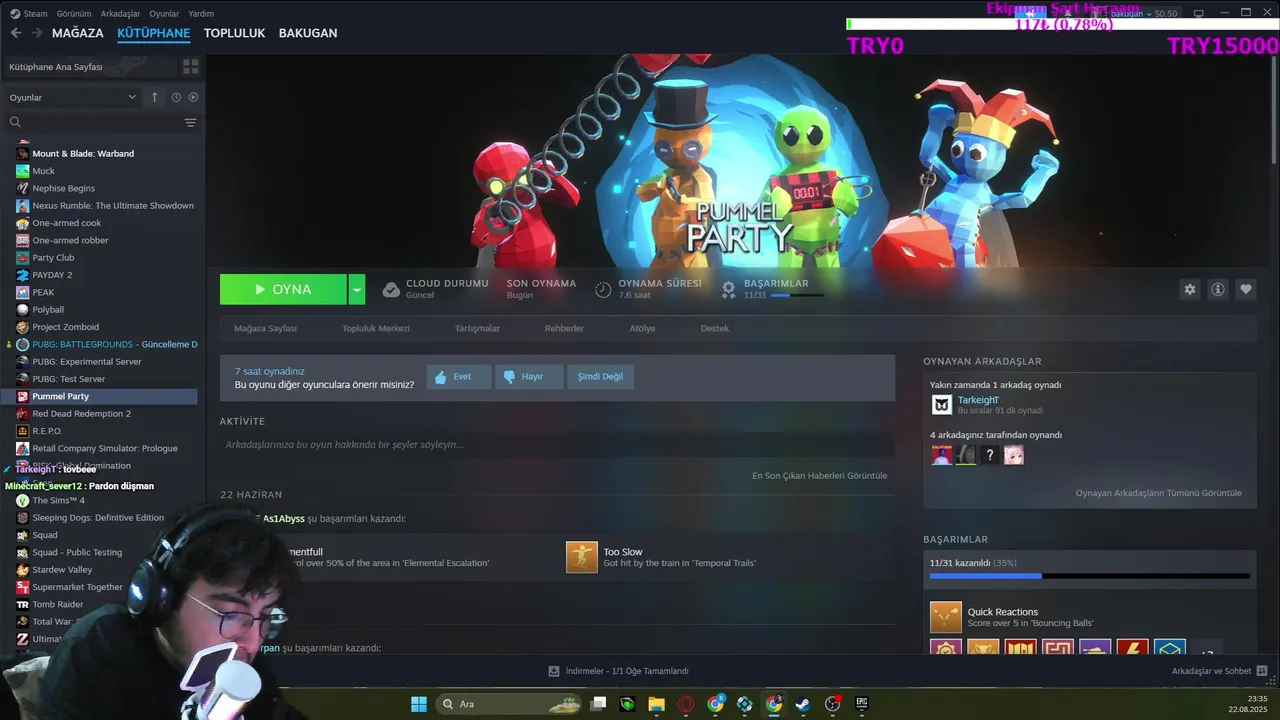Expand the Oyunlar collection dropdown

coord(72,97)
